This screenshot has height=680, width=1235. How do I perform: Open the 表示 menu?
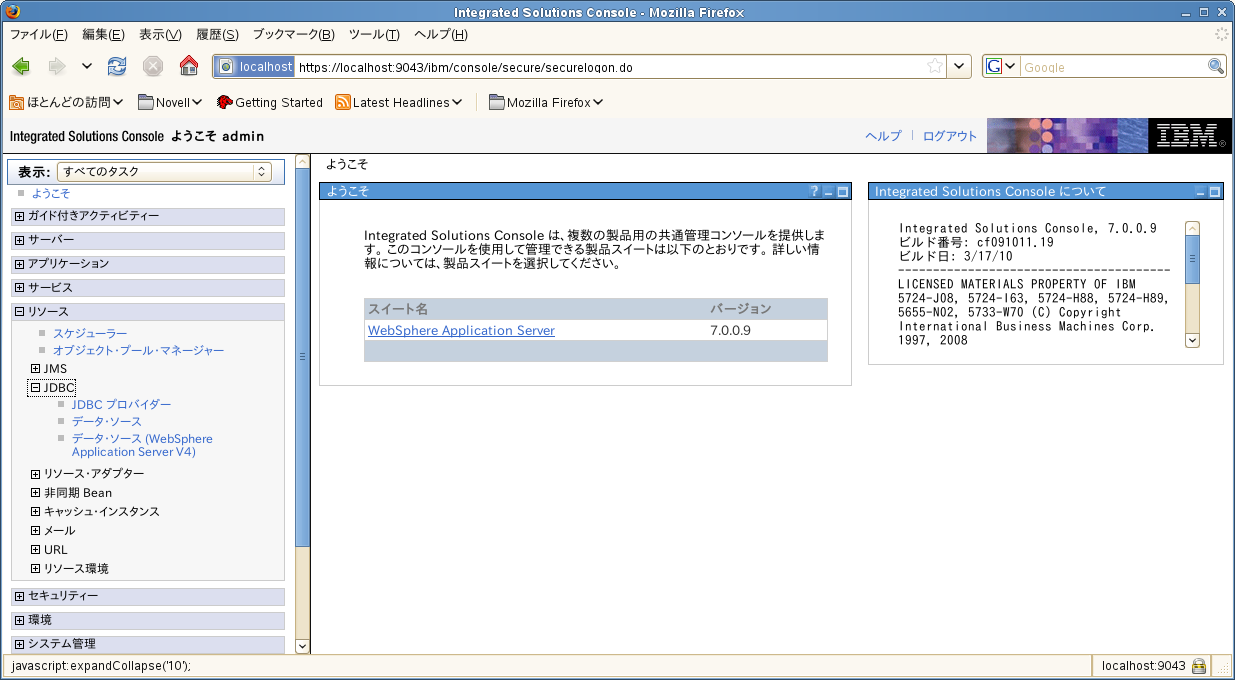coord(160,35)
